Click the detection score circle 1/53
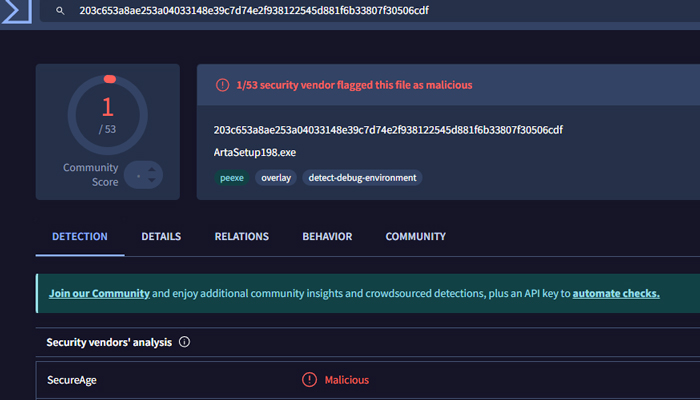 [x=108, y=115]
